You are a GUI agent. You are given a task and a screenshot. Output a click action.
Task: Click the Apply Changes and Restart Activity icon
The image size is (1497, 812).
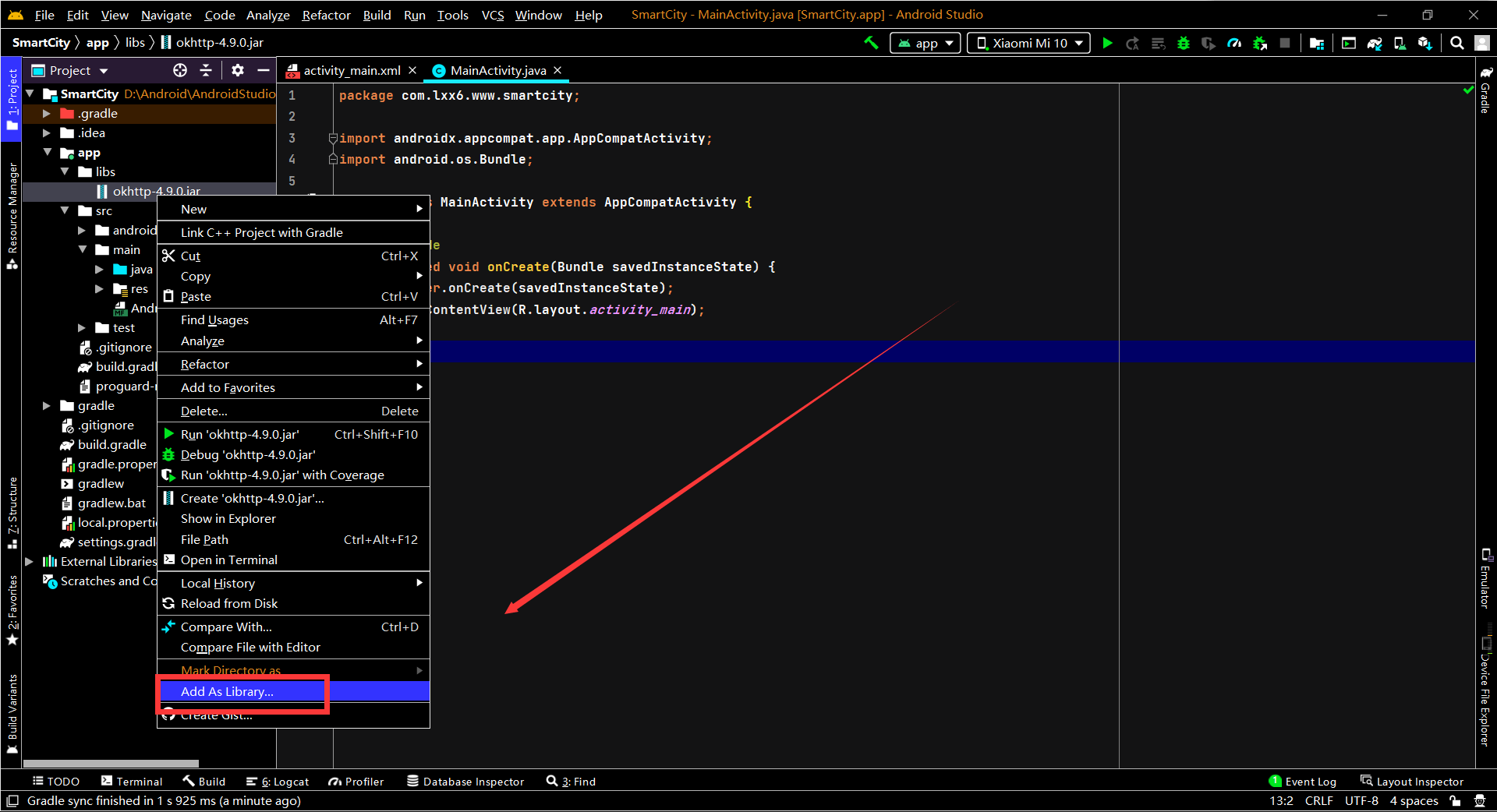pos(1133,43)
